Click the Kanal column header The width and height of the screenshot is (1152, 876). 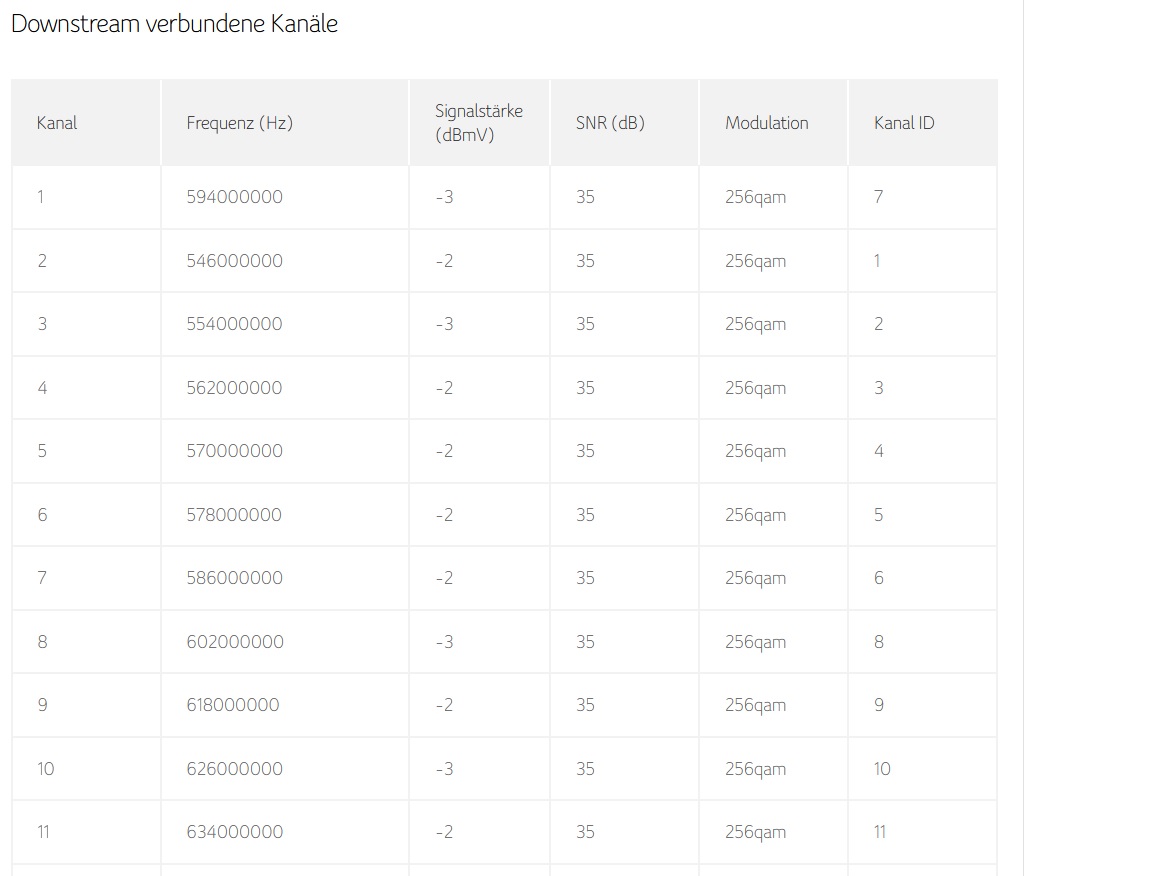click(57, 123)
